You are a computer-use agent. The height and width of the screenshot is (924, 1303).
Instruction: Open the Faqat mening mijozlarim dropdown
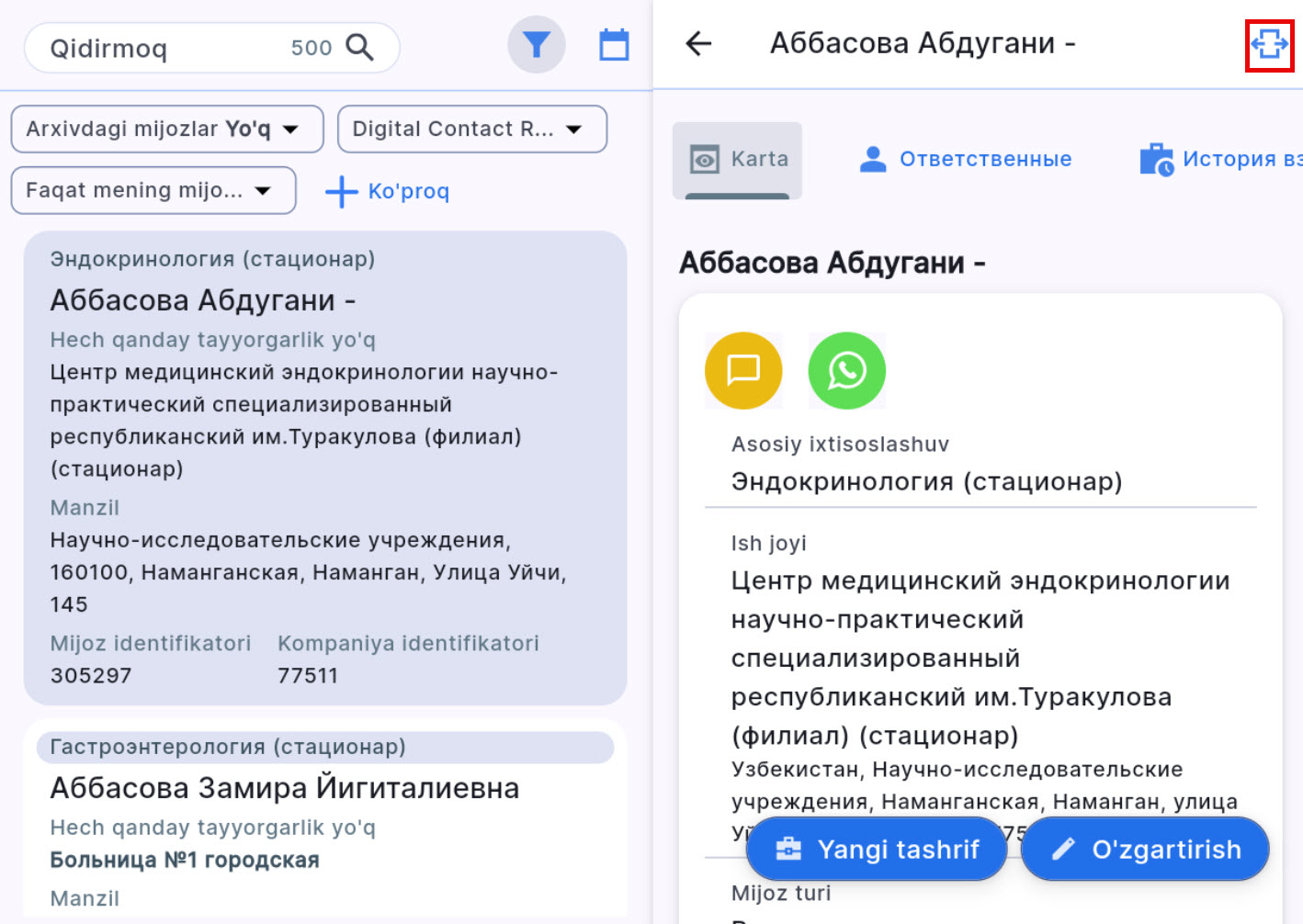pyautogui.click(x=153, y=190)
